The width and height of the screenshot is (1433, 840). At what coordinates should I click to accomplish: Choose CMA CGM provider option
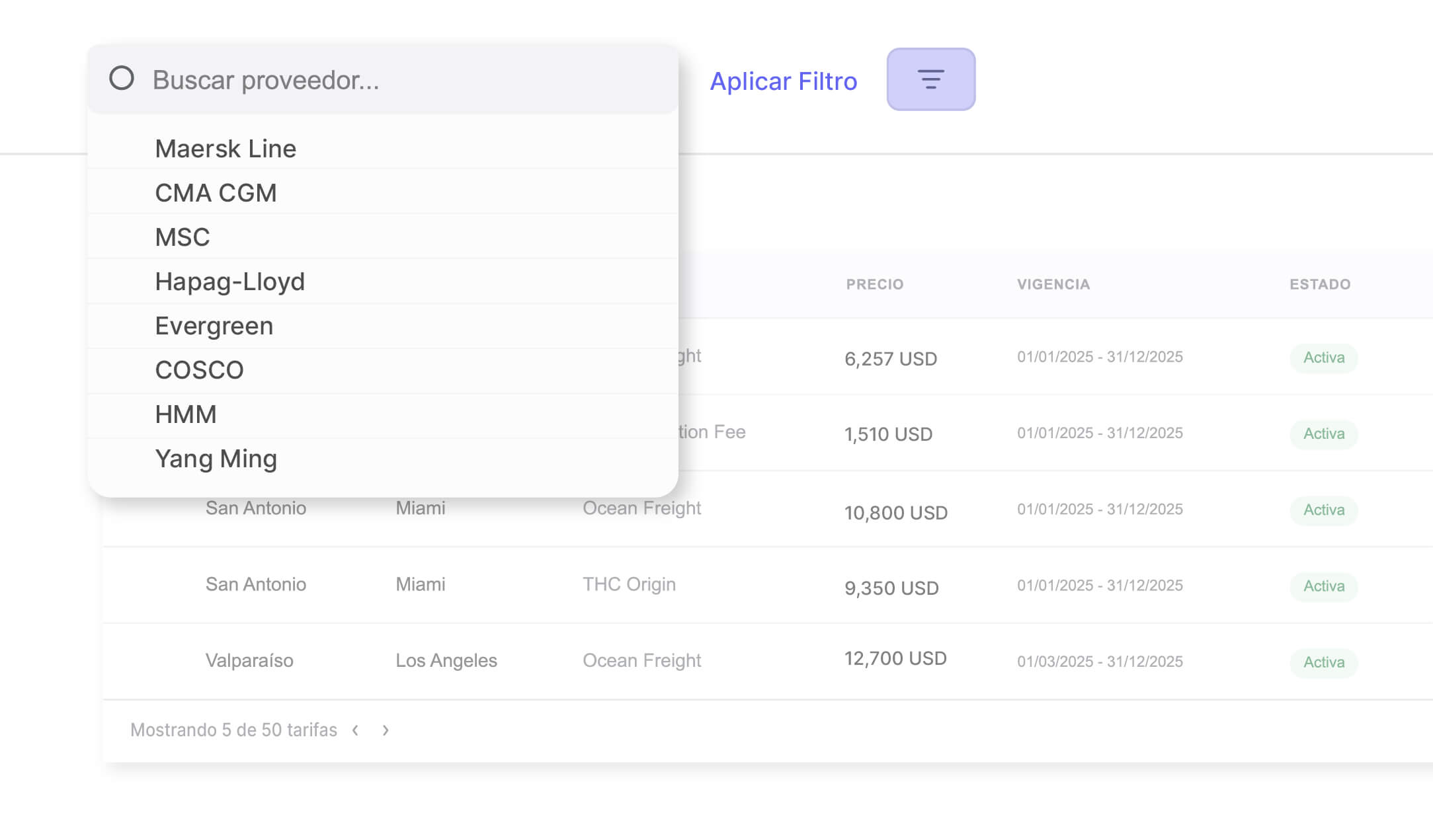click(x=216, y=193)
